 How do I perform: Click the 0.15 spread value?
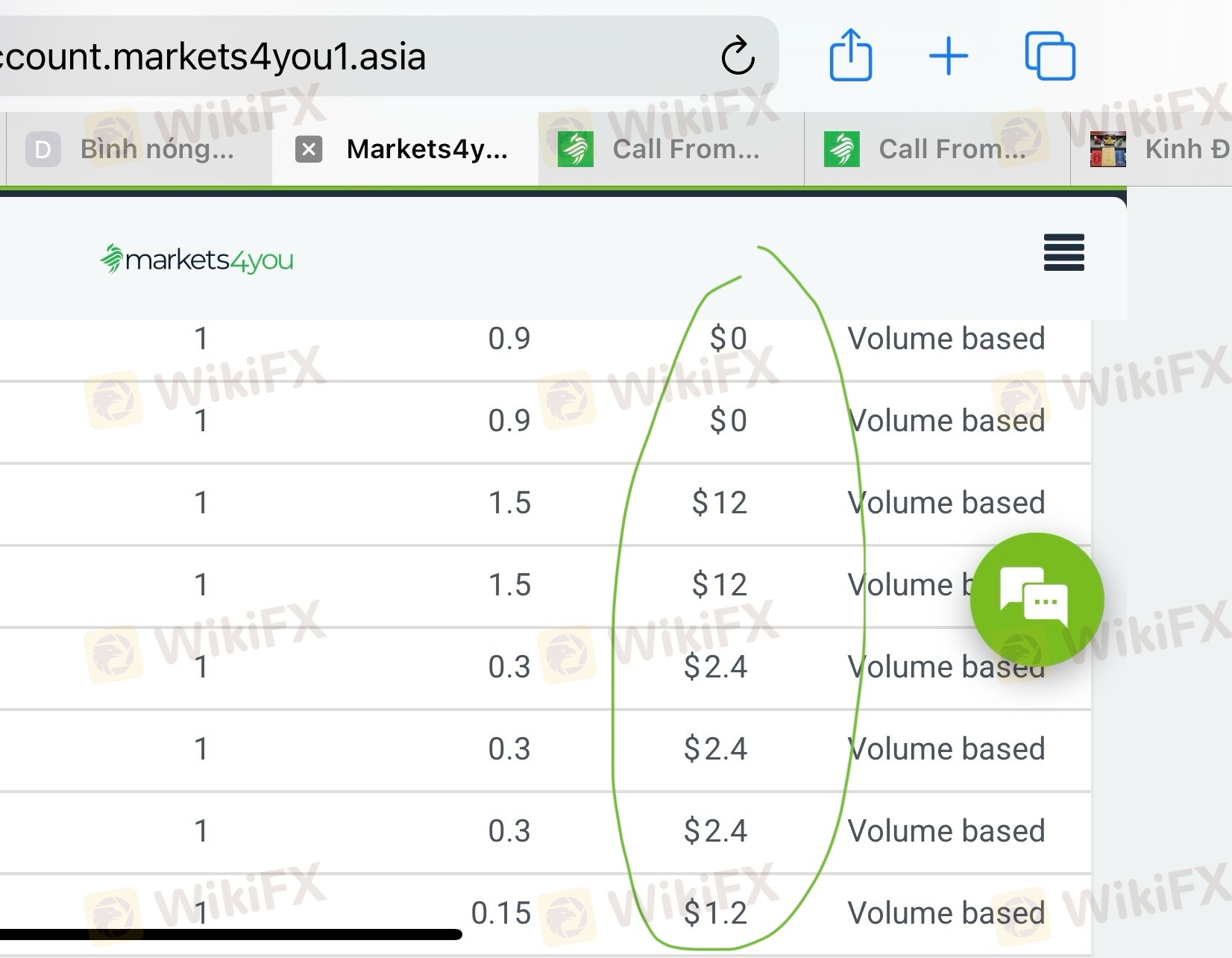coord(500,913)
